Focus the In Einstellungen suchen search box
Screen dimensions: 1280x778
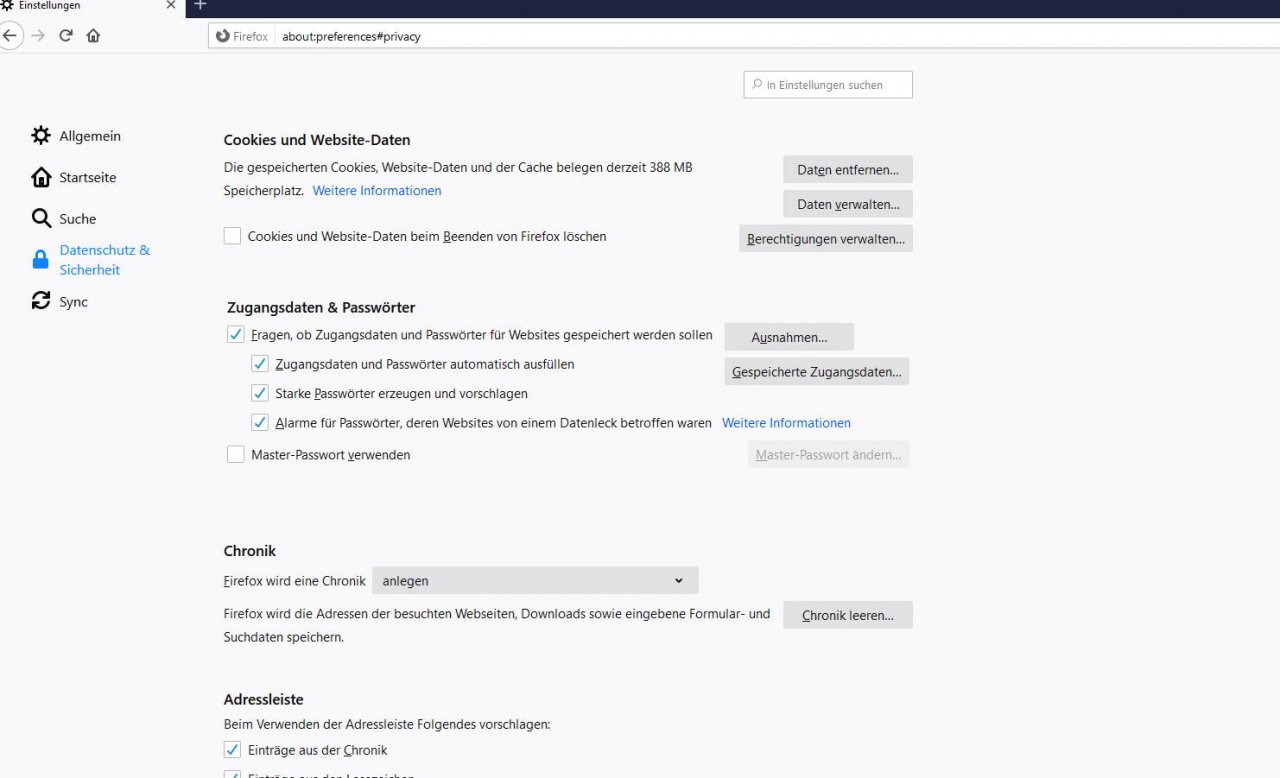coord(828,85)
